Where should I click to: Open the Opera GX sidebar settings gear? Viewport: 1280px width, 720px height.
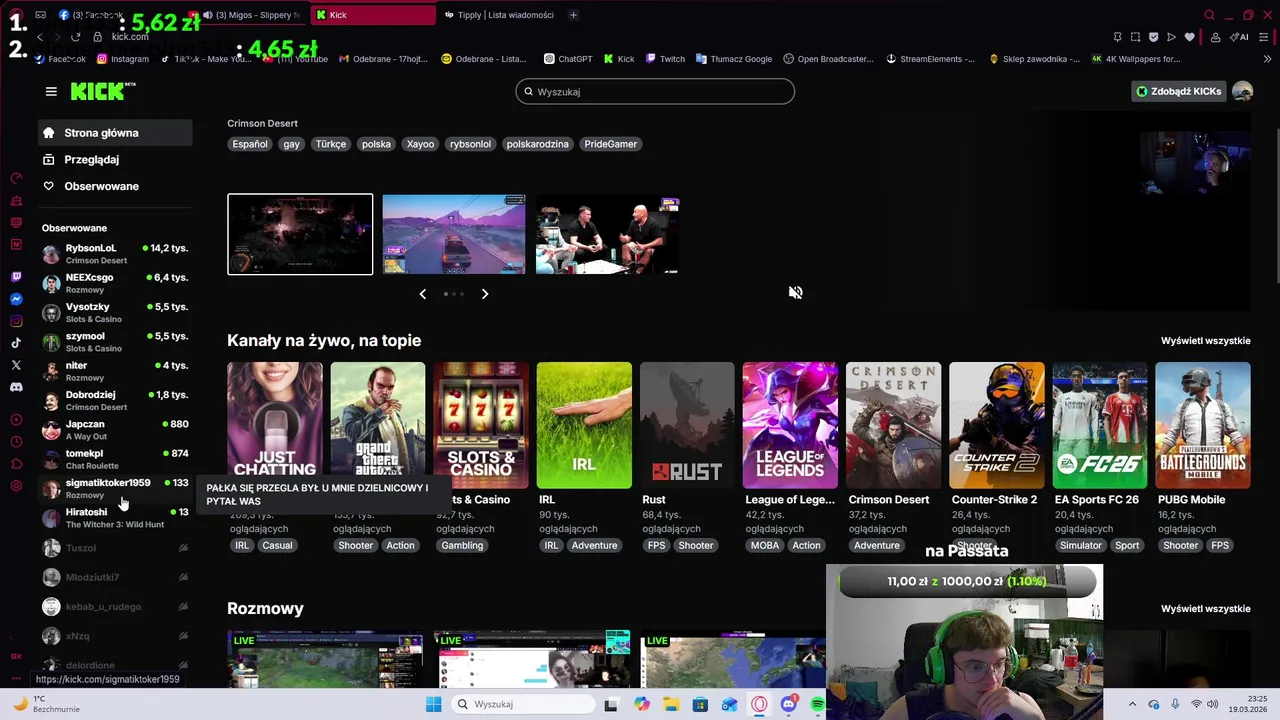click(16, 486)
